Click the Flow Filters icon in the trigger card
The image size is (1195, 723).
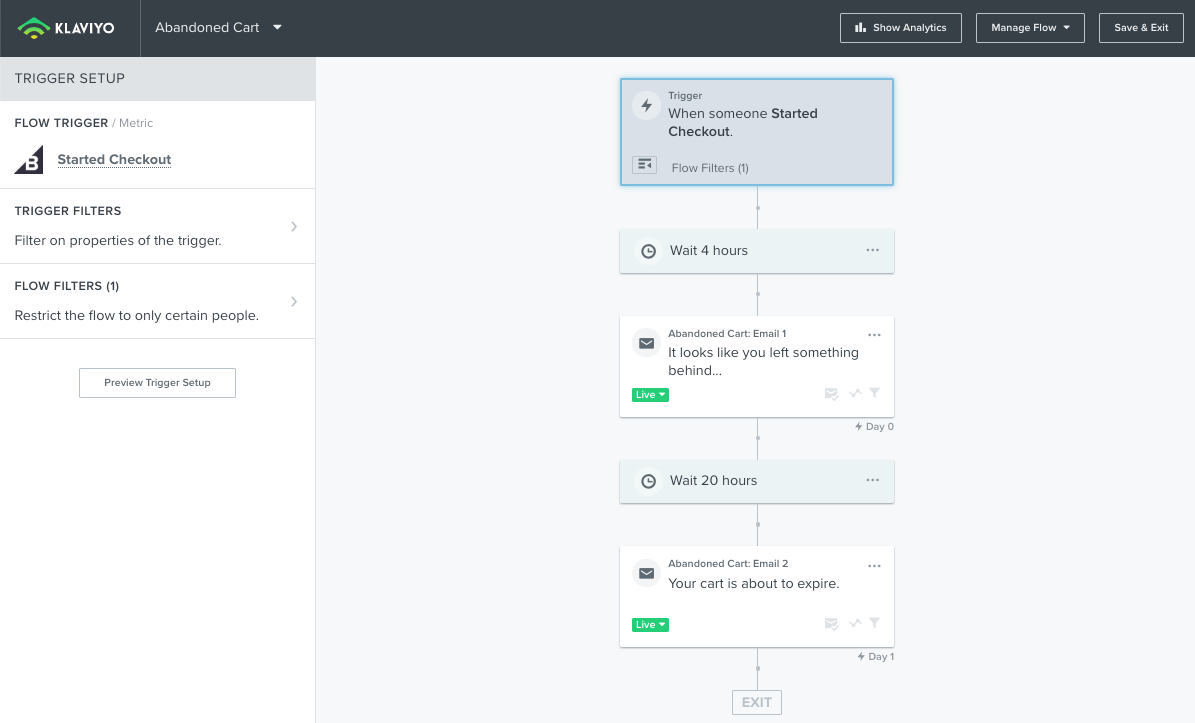(x=645, y=165)
